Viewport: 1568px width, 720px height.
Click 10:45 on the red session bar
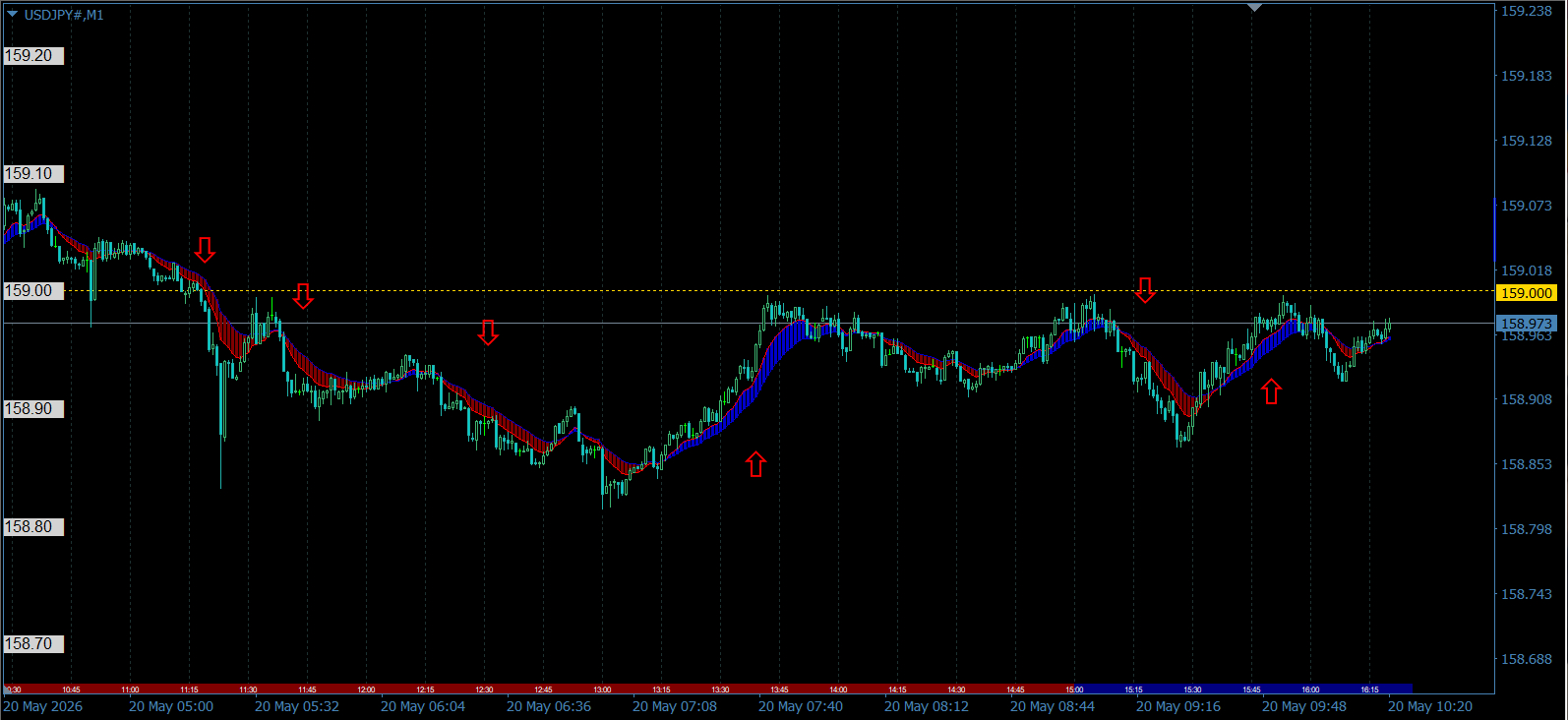point(71,690)
